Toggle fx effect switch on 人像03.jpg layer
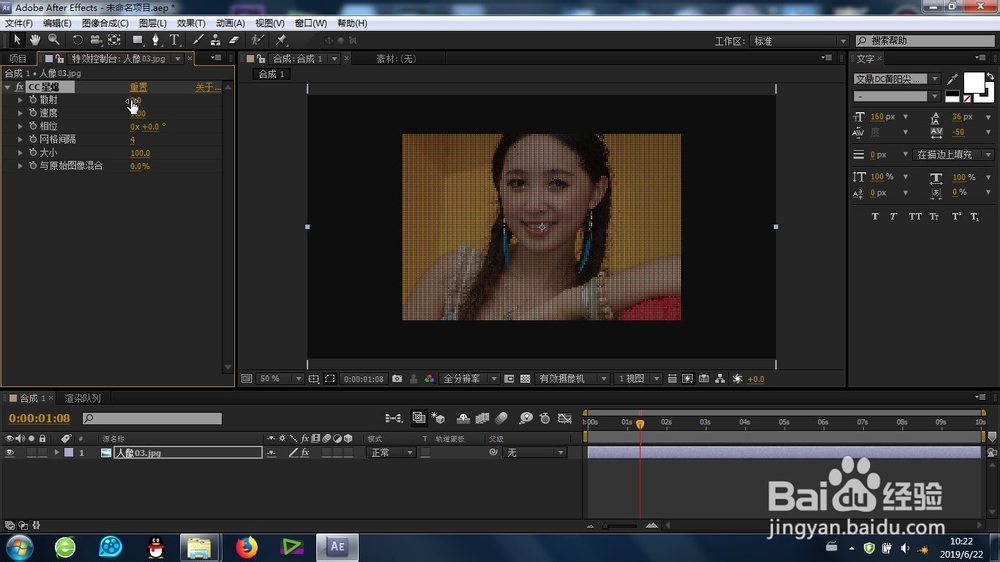The height and width of the screenshot is (562, 1000). pos(305,452)
